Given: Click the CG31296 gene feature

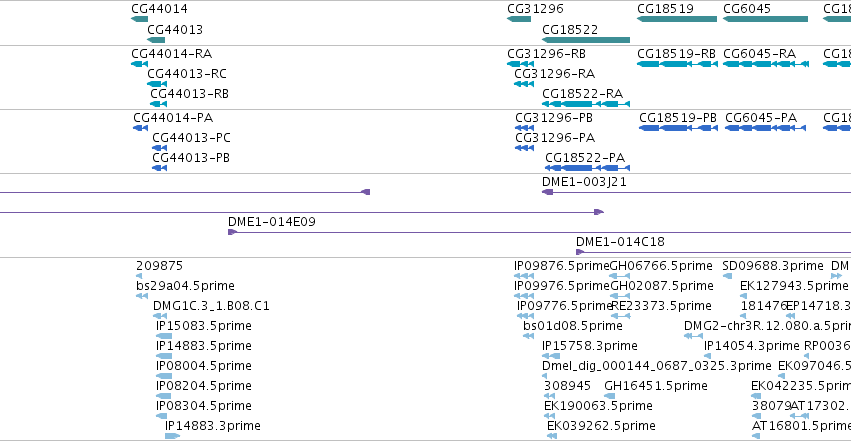Looking at the screenshot, I should click(x=519, y=19).
